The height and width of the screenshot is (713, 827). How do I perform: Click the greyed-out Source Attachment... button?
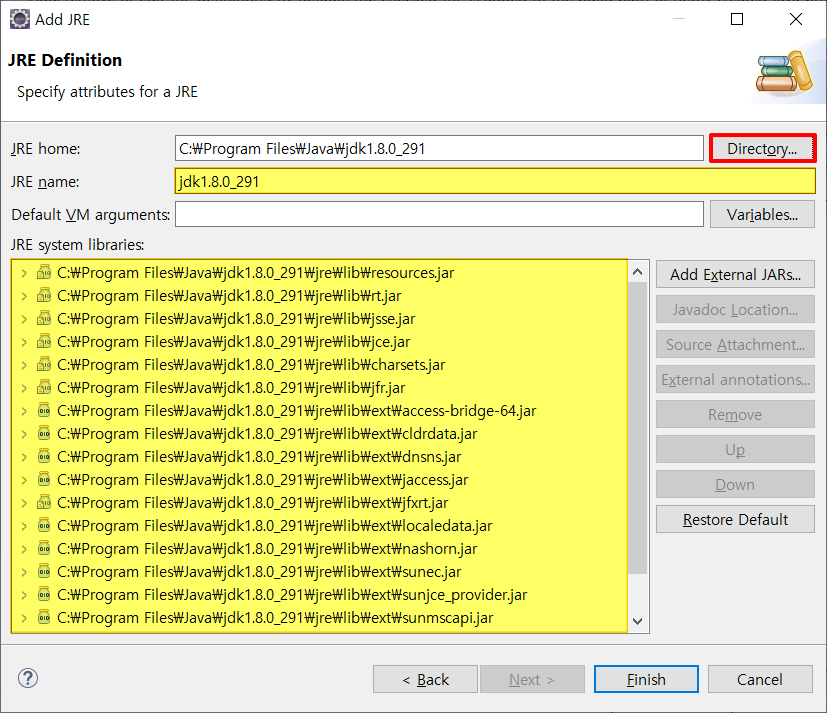735,344
